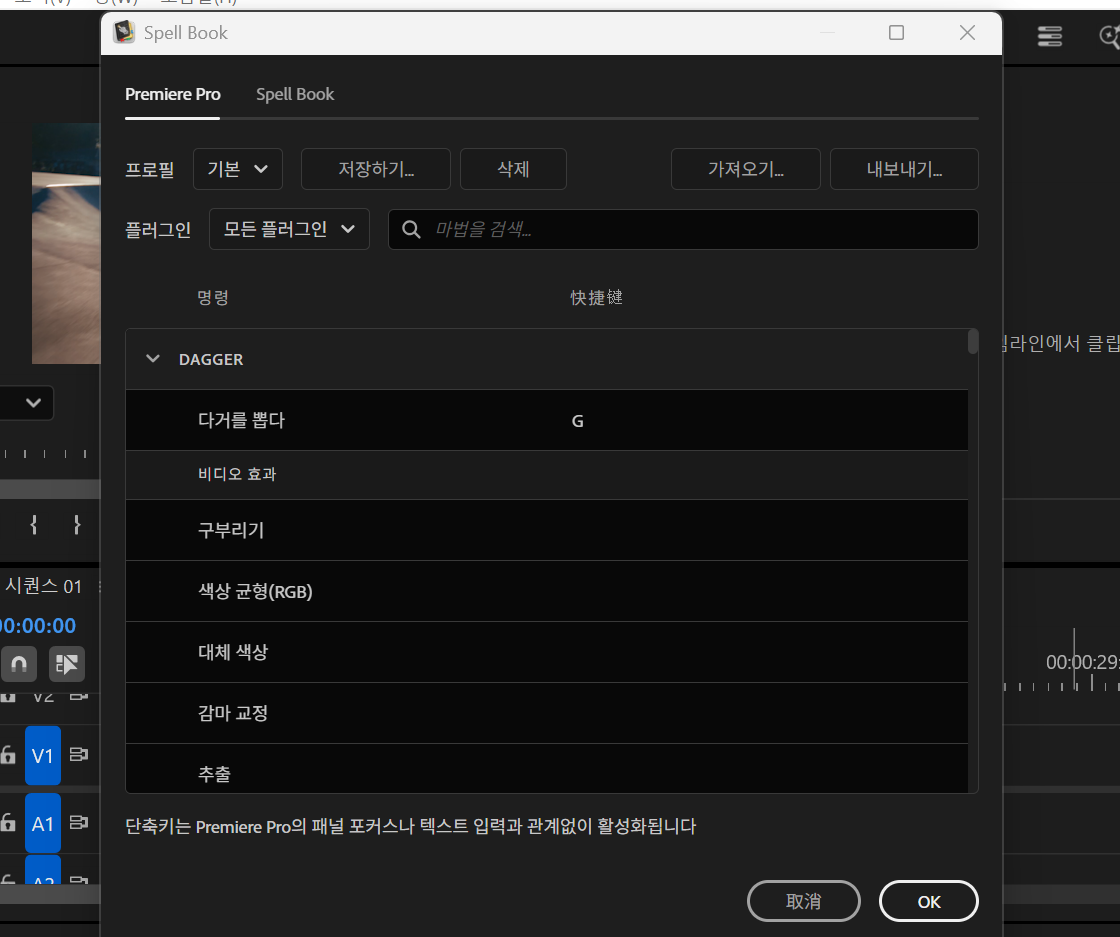
Task: Click the Mark In bracket icon
Action: click(x=34, y=525)
